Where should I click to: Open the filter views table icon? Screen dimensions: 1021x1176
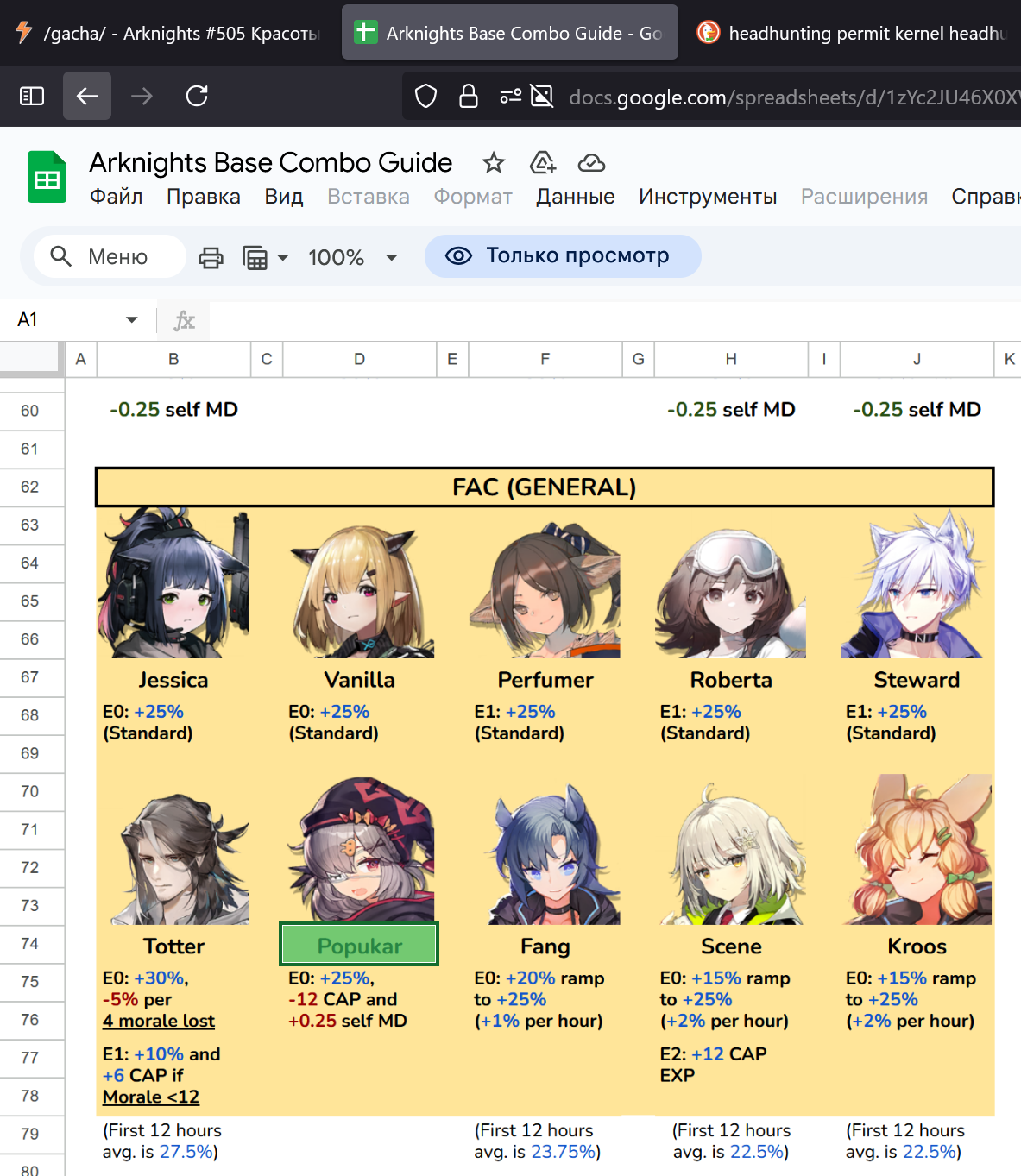(x=255, y=257)
